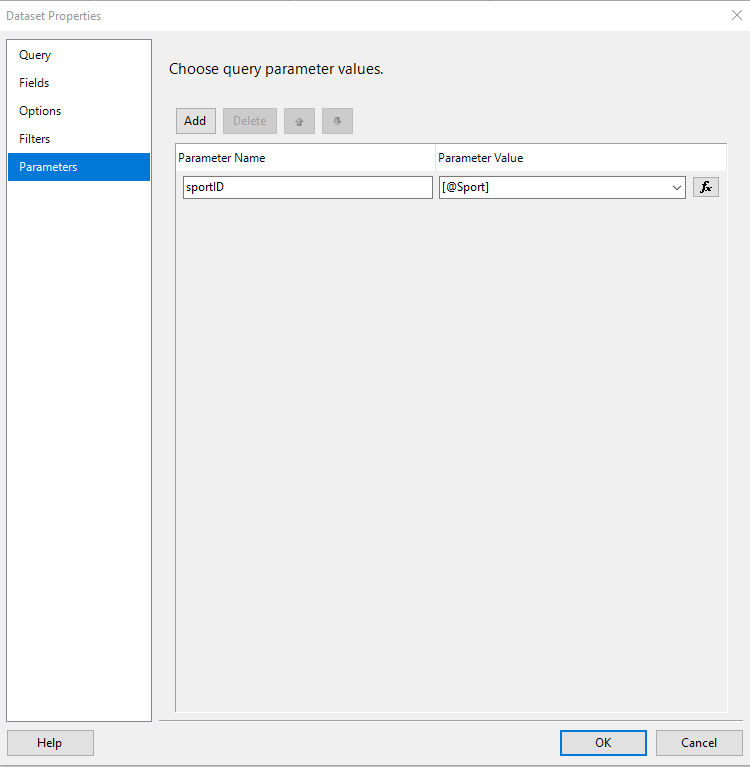The height and width of the screenshot is (767, 750).
Task: Close the Dataset Properties dialog
Action: coord(736,15)
